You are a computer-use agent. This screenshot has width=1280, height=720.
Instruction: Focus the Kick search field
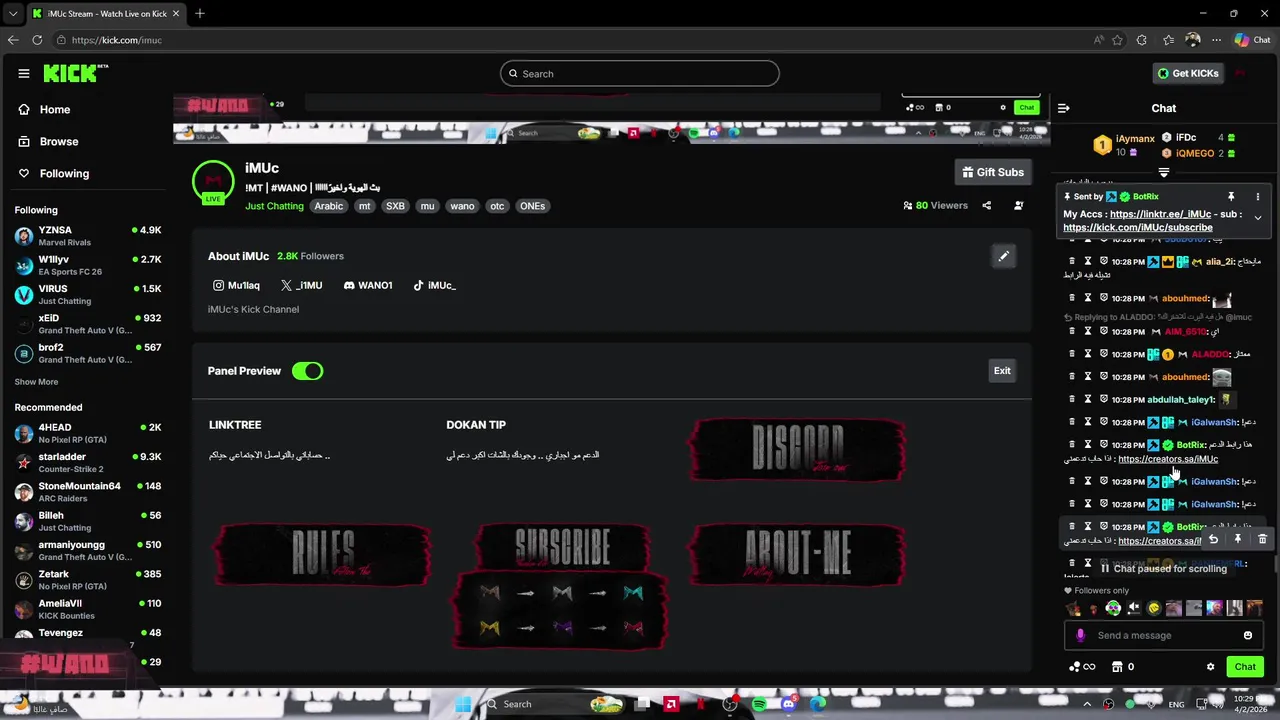(x=640, y=73)
